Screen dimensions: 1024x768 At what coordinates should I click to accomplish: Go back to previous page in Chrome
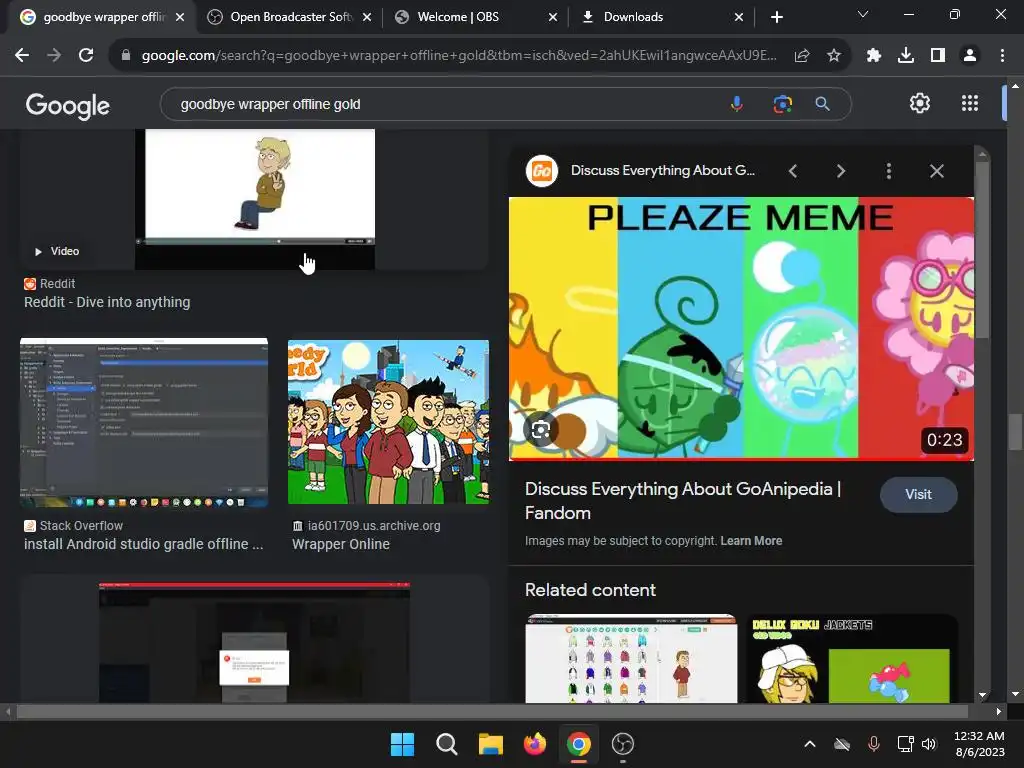click(22, 56)
